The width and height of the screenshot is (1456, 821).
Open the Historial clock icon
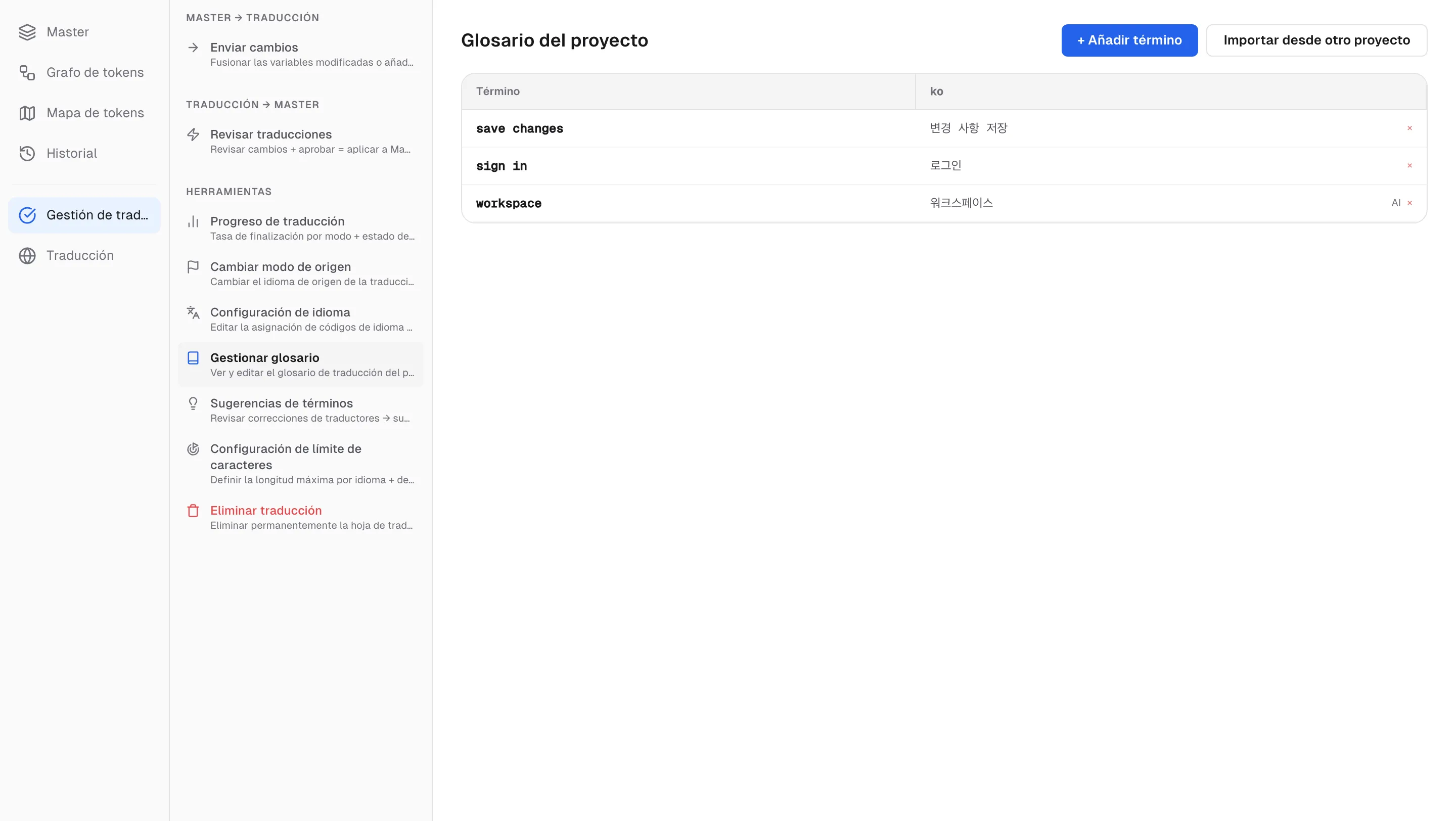point(27,154)
